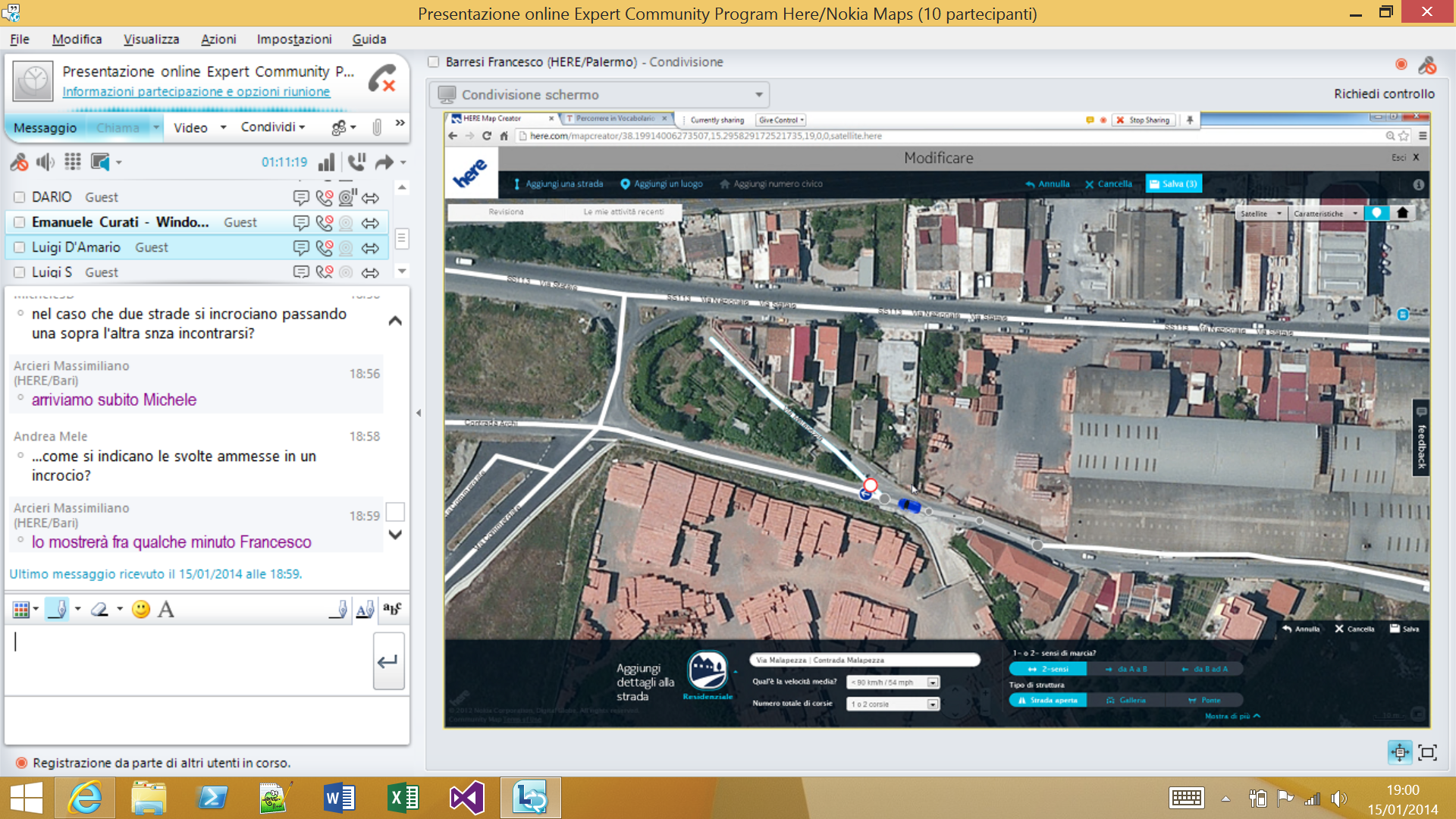
Task: Tick Barresi Francesco sharing checkbox
Action: 434,62
